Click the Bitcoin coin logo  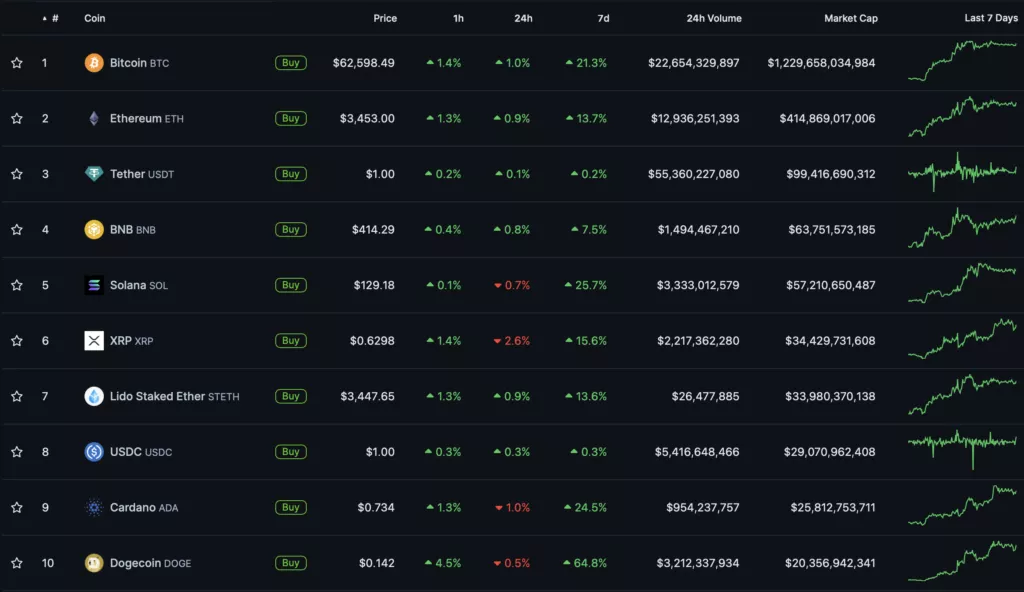94,63
